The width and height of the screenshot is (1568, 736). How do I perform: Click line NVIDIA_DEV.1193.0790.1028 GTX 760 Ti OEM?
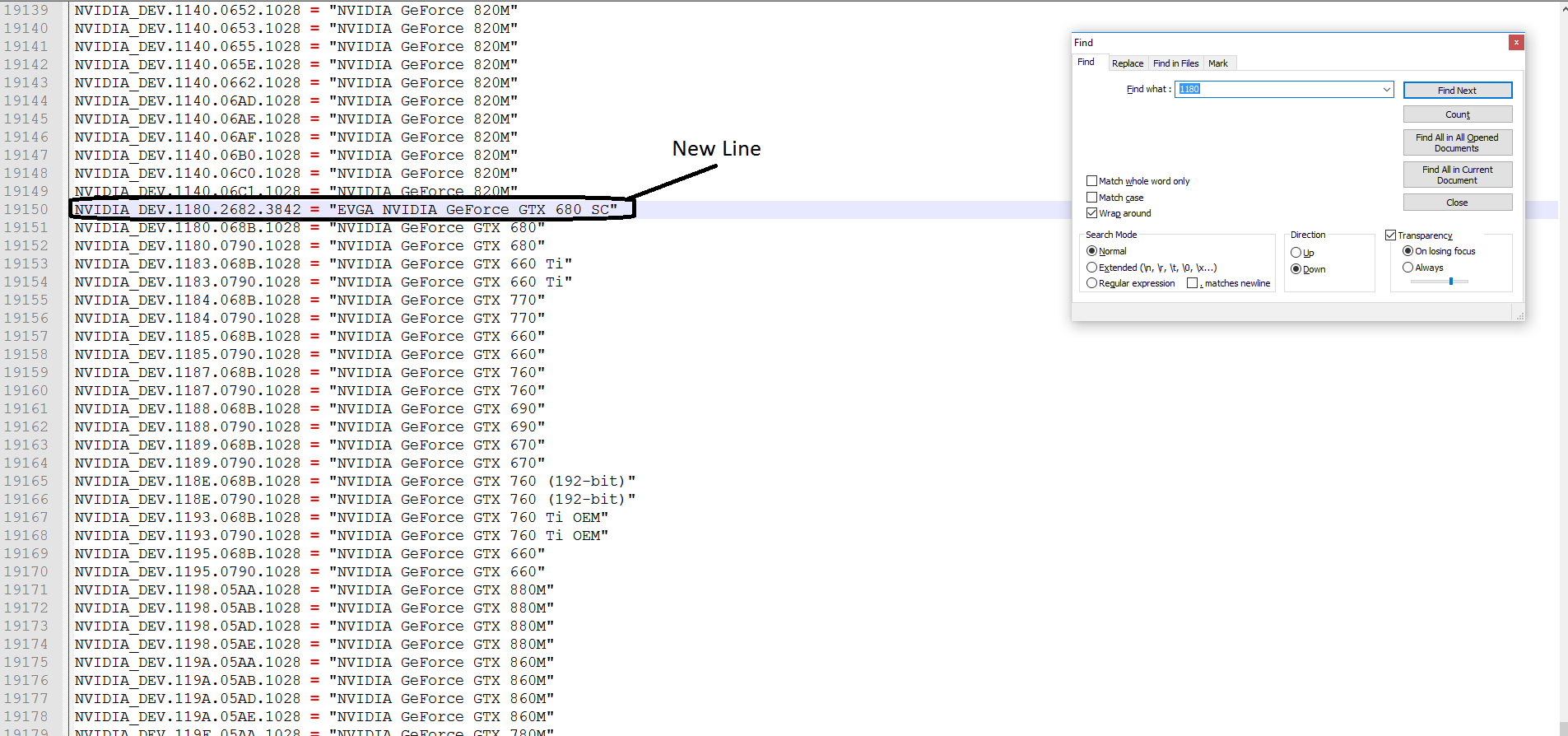(x=342, y=536)
